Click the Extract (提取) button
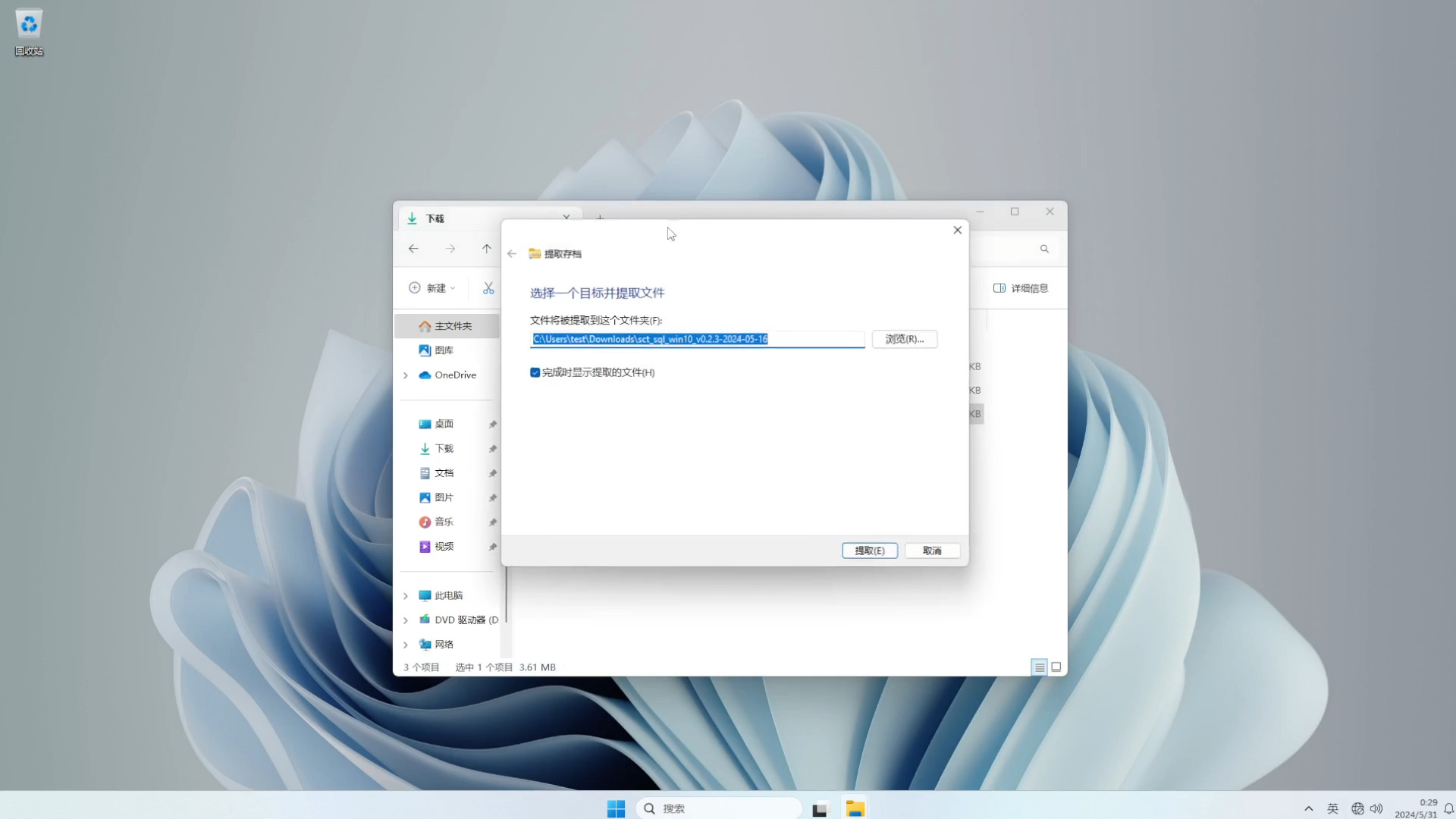This screenshot has width=1456, height=819. 869,551
